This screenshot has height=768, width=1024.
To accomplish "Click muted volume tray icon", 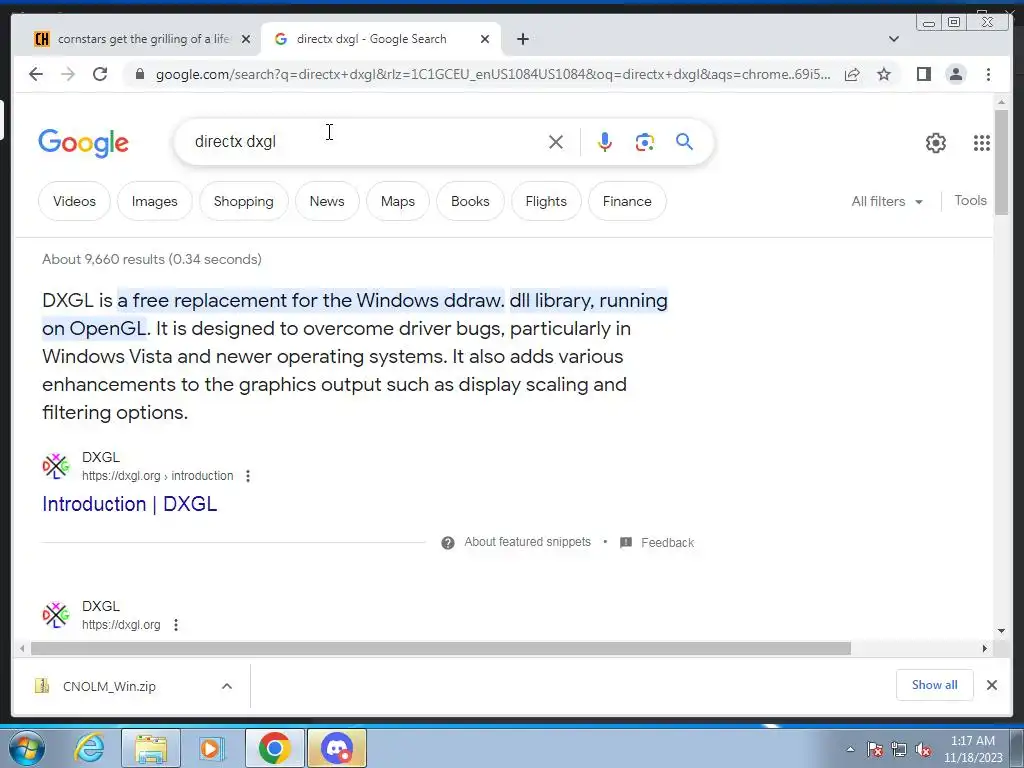I will tap(923, 750).
